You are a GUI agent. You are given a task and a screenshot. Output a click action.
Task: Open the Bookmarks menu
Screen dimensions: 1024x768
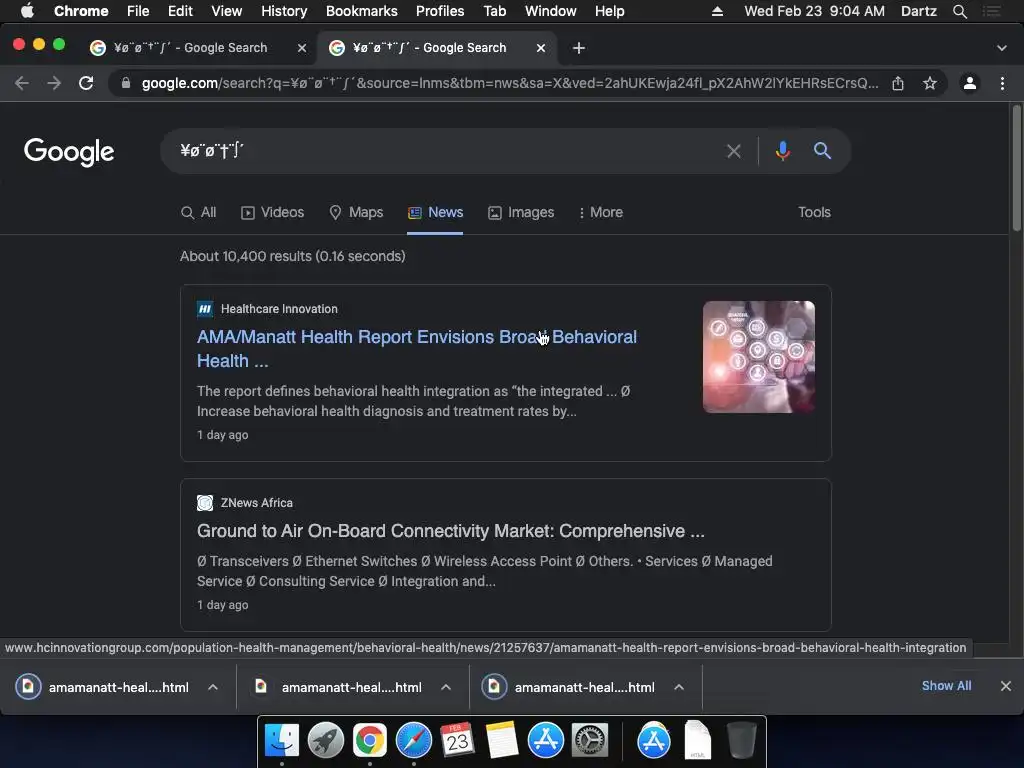tap(362, 11)
